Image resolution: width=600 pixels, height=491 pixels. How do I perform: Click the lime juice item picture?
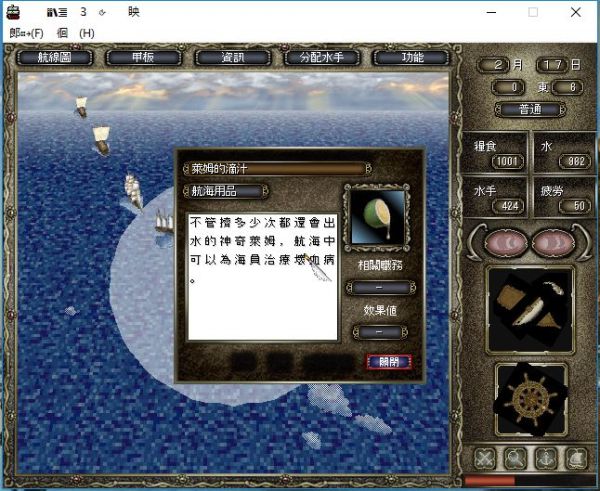pyautogui.click(x=377, y=217)
